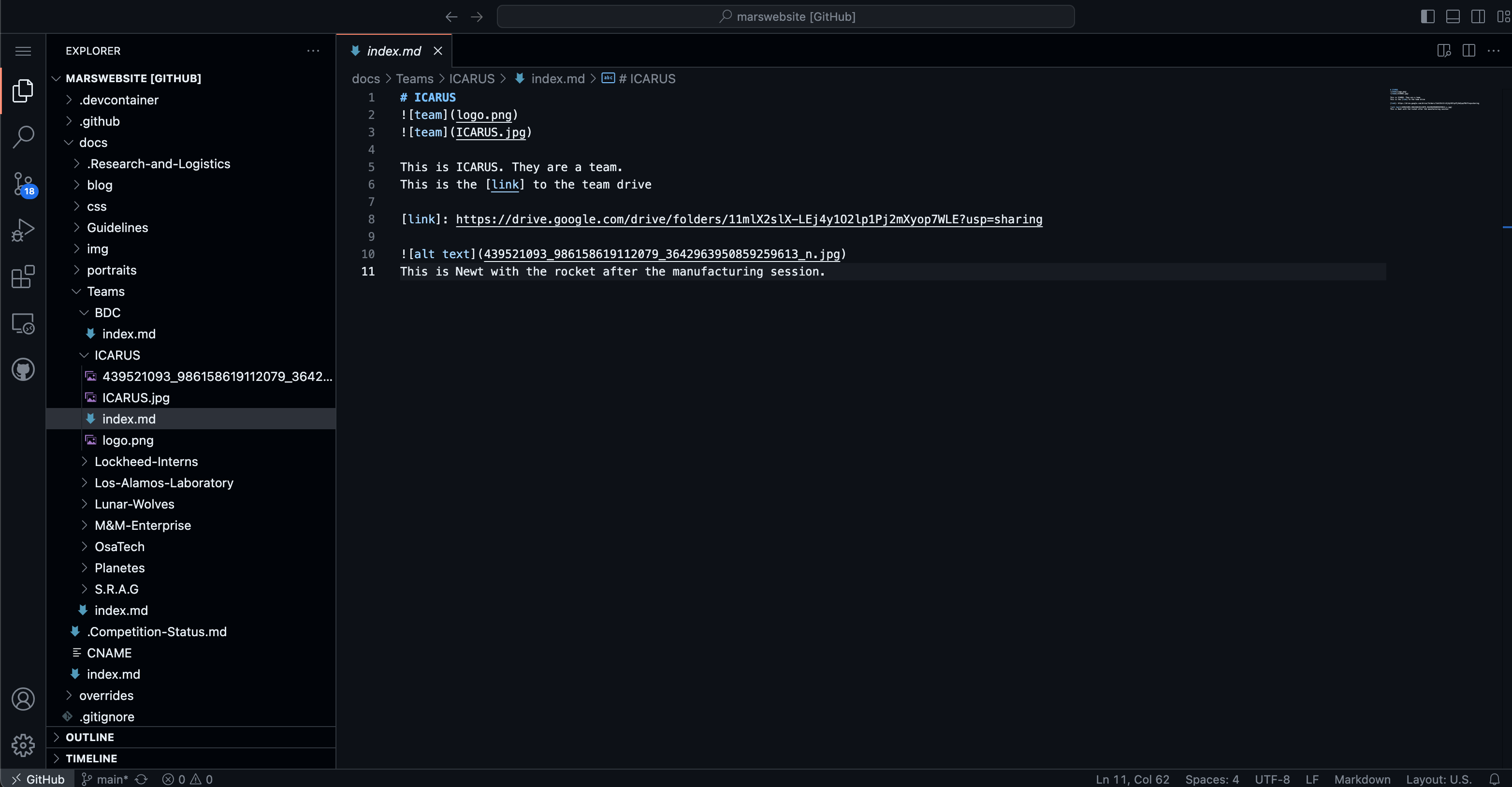Collapse the BDC folder
This screenshot has width=1512, height=787.
tap(191, 312)
